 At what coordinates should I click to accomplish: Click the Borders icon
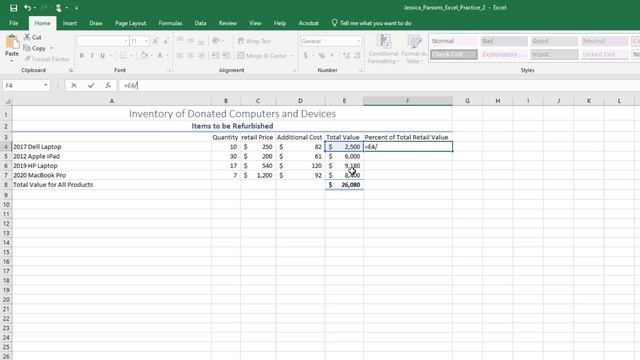(x=123, y=56)
